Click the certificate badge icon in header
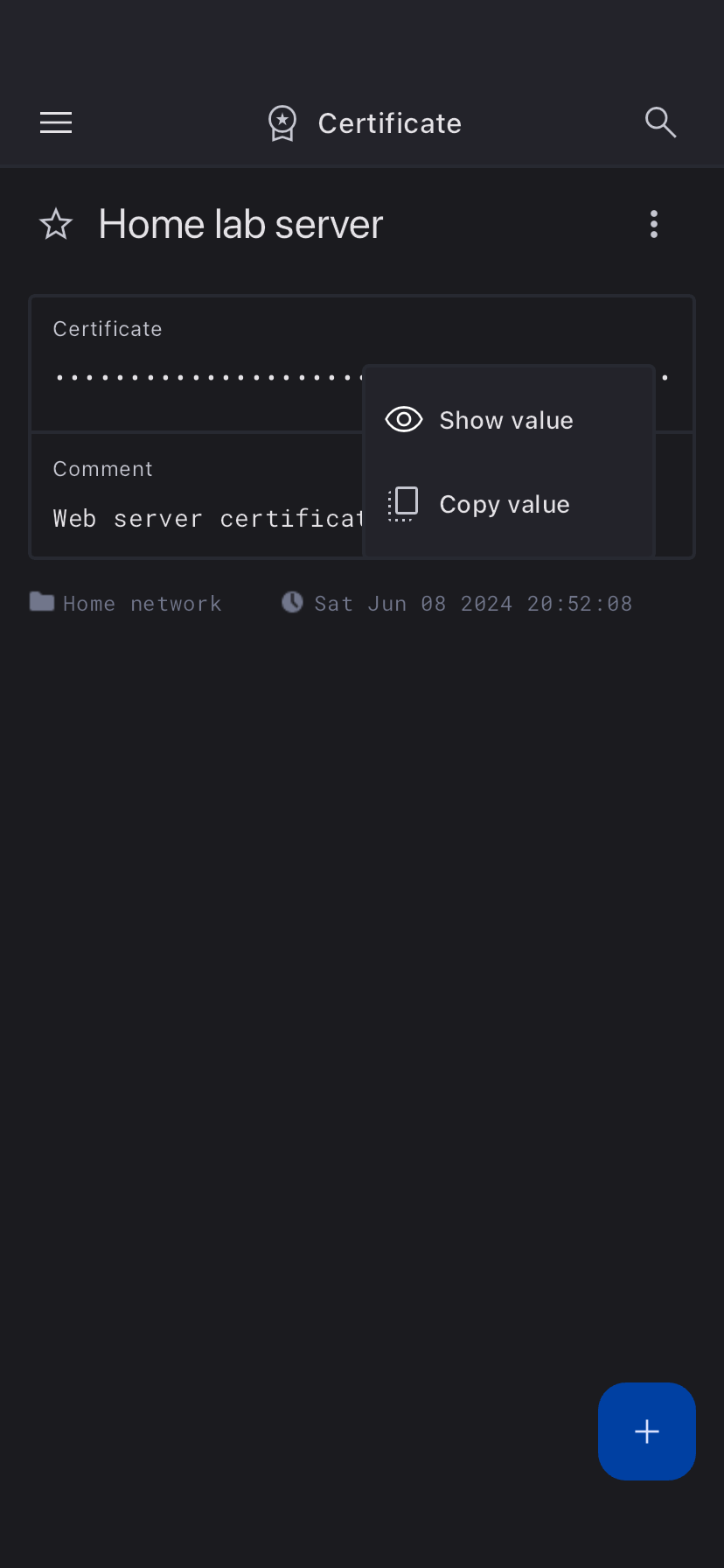Screen dimensions: 724x1568 pos(282,123)
